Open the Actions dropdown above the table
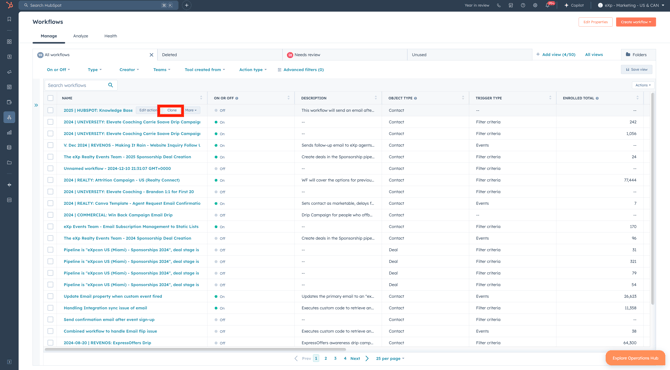 point(643,85)
